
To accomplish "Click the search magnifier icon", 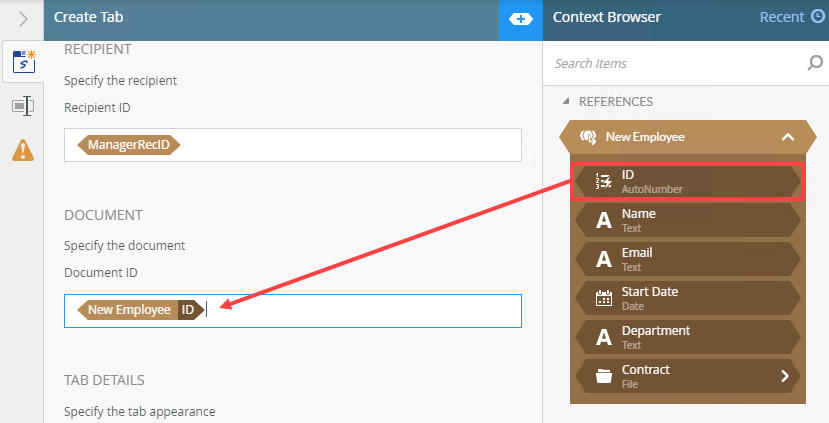I will pyautogui.click(x=815, y=63).
